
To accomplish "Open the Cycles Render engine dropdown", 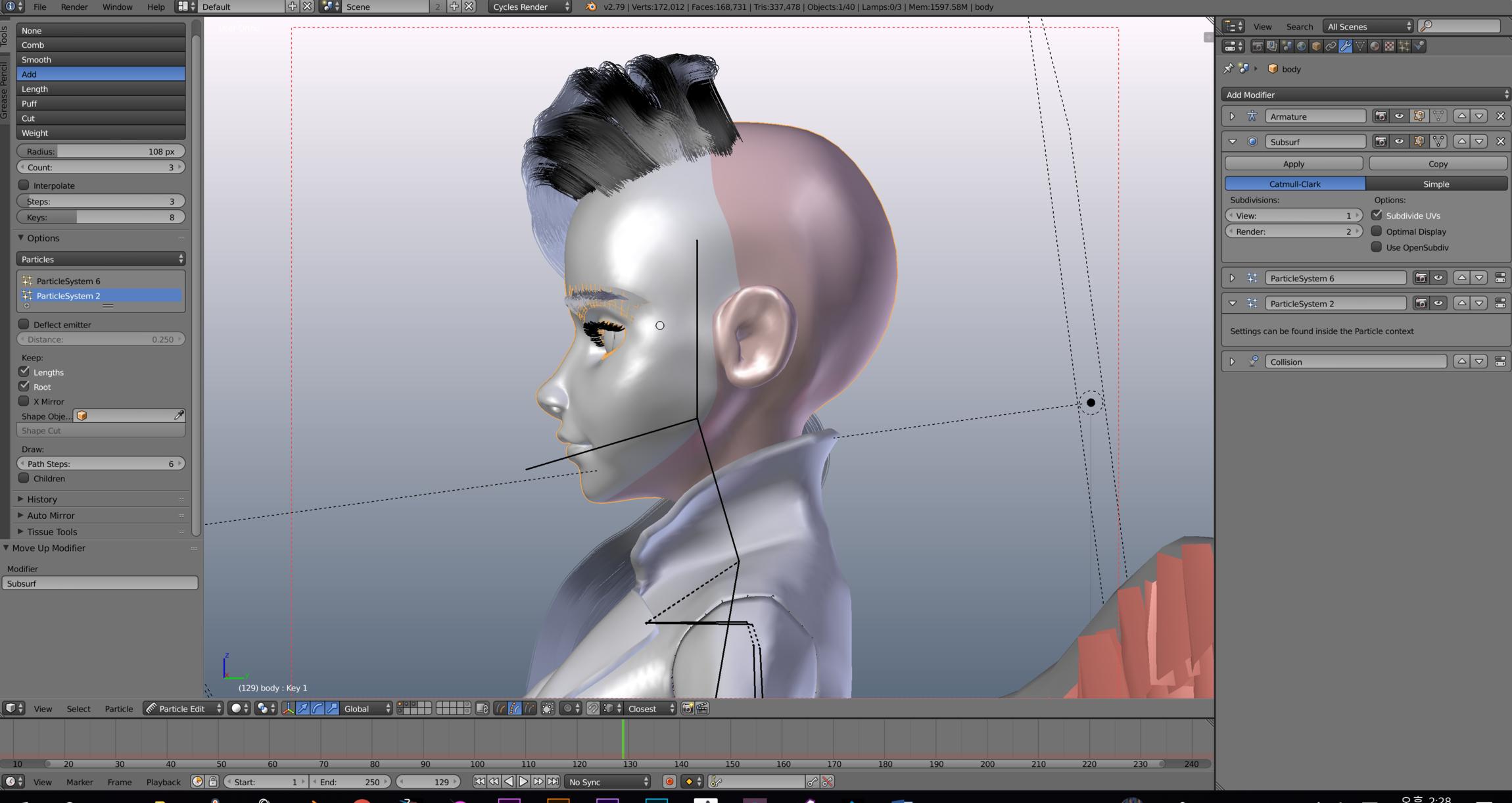I will click(x=531, y=7).
